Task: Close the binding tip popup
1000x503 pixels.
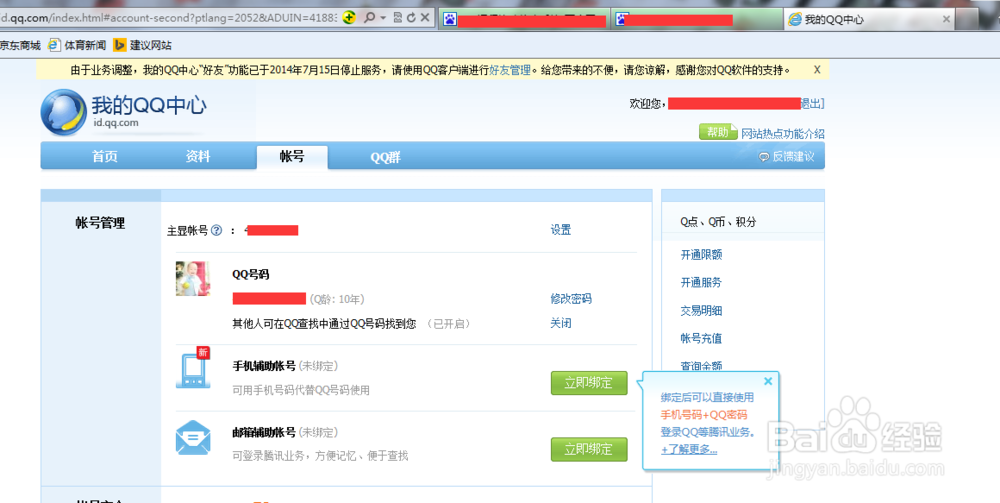Action: click(x=768, y=381)
